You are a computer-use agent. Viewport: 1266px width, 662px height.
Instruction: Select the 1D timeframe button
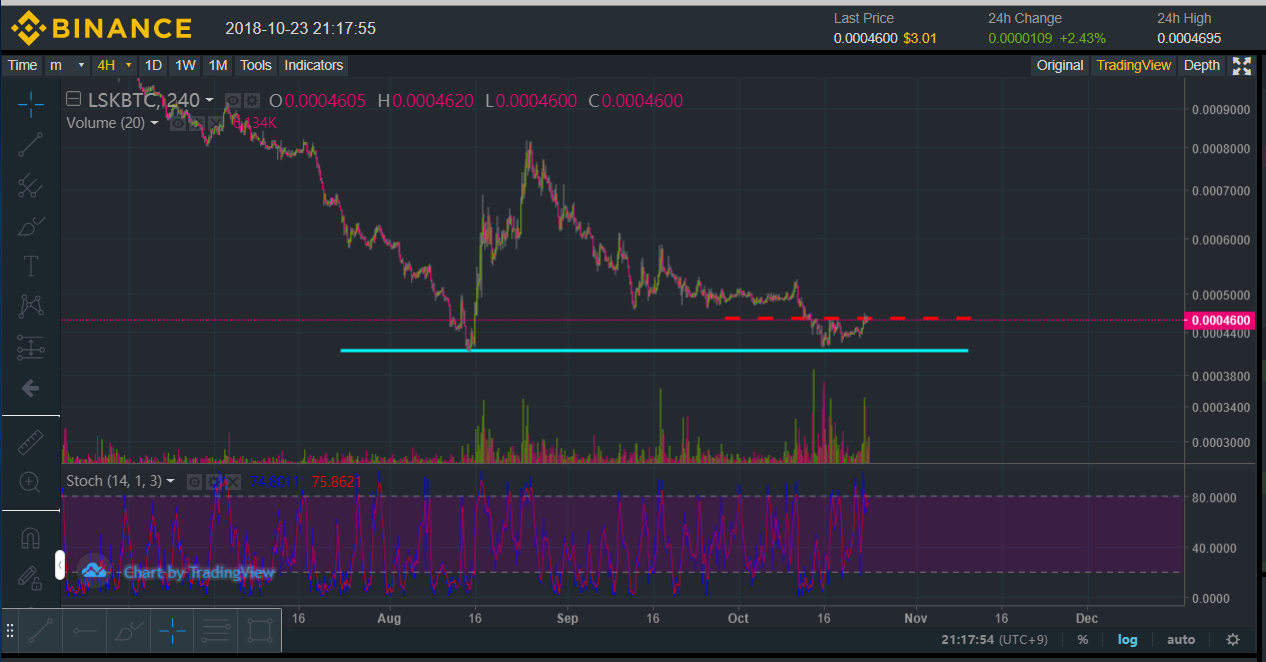pyautogui.click(x=153, y=66)
